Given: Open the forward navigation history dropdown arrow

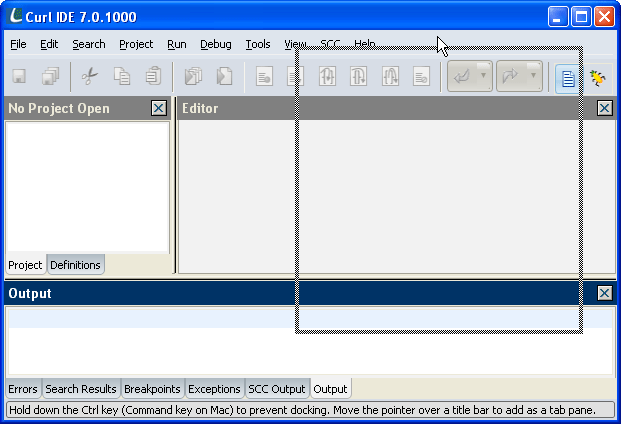Looking at the screenshot, I should coord(534,77).
